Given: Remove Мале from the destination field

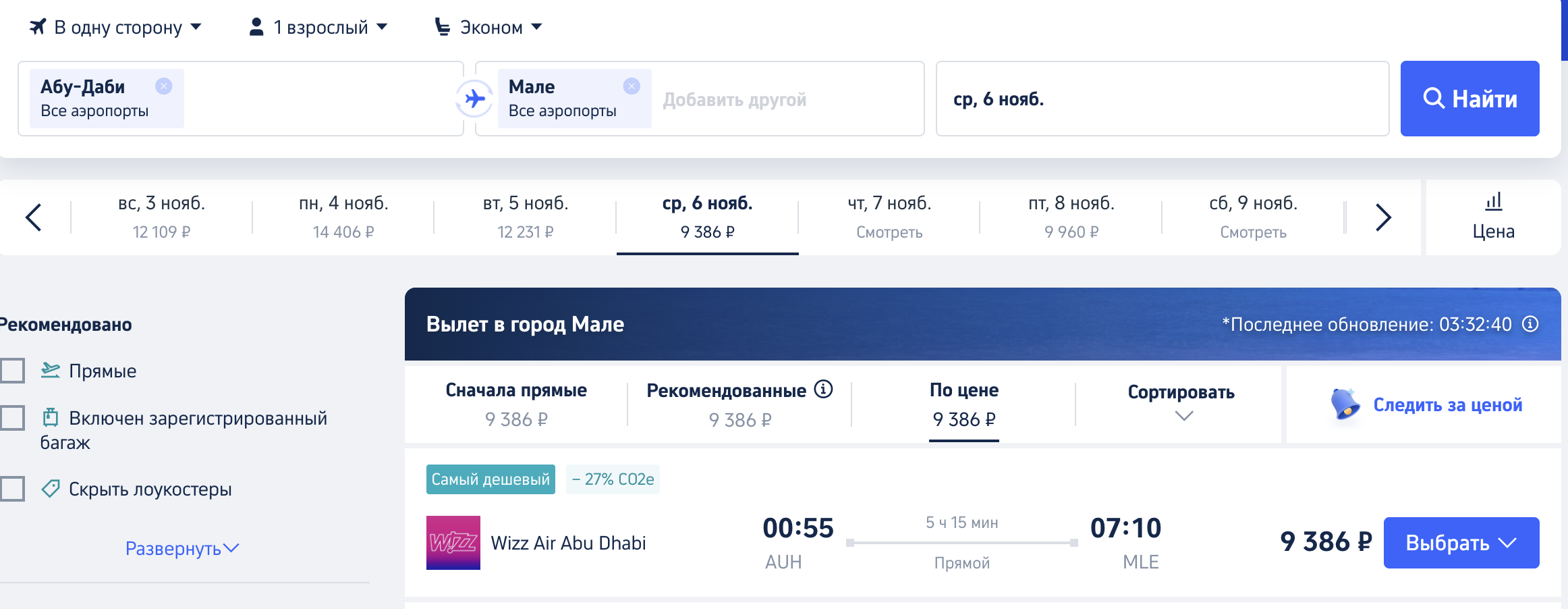Looking at the screenshot, I should coord(632,86).
